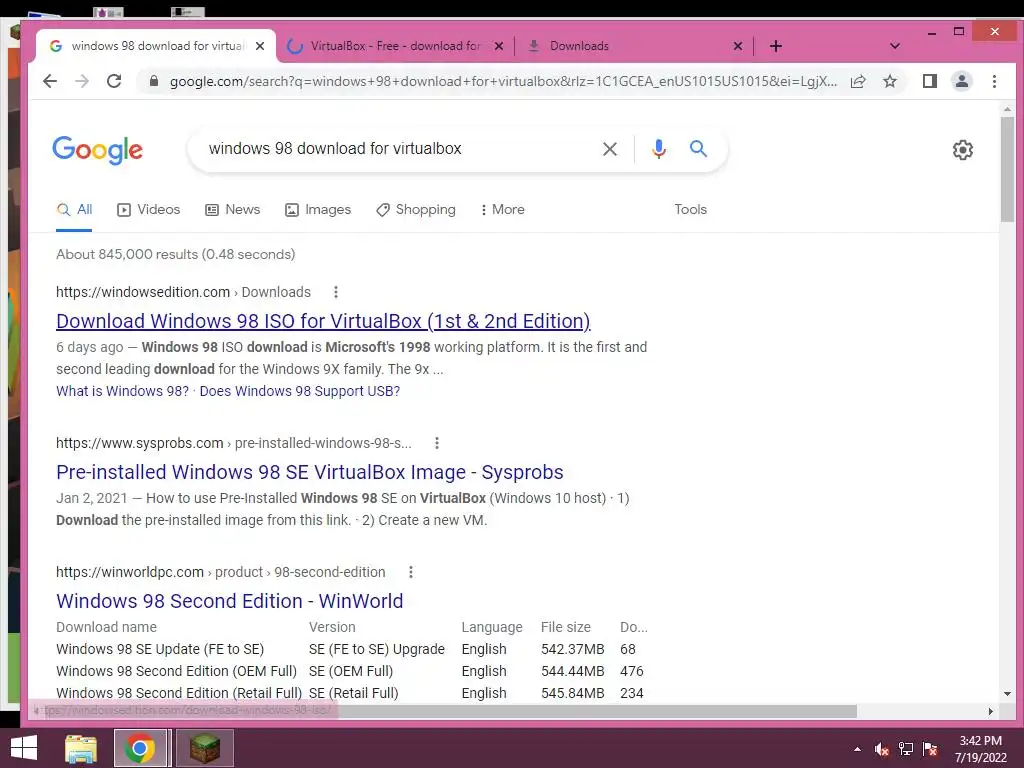Click 'Windows 98 SE Update (FE to SE)' row text
Screen dimensions: 1024x768
coord(160,649)
